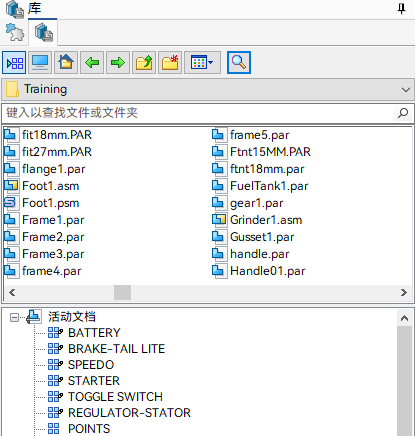
Task: Navigate forward with the green right arrow
Action: tap(118, 63)
